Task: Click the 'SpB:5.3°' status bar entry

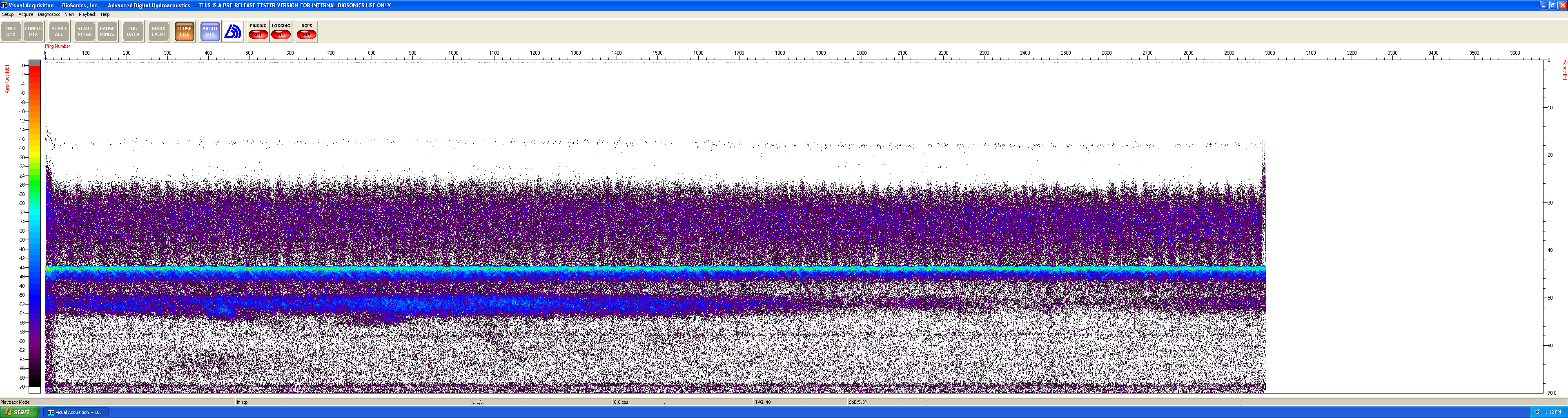Action: coord(857,402)
